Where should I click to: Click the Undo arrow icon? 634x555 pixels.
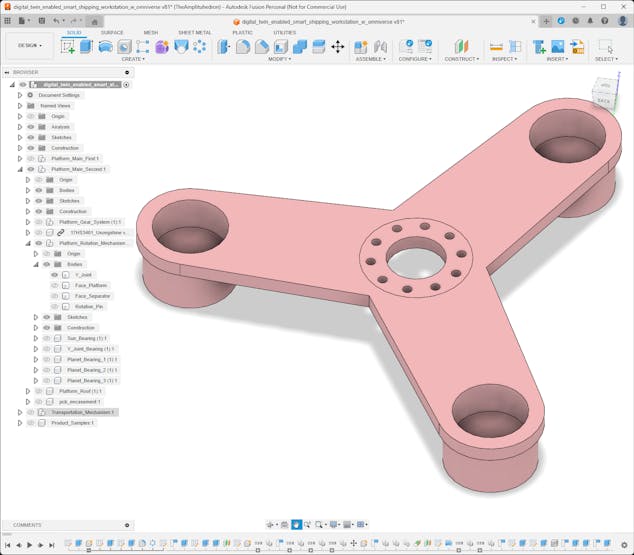point(56,20)
